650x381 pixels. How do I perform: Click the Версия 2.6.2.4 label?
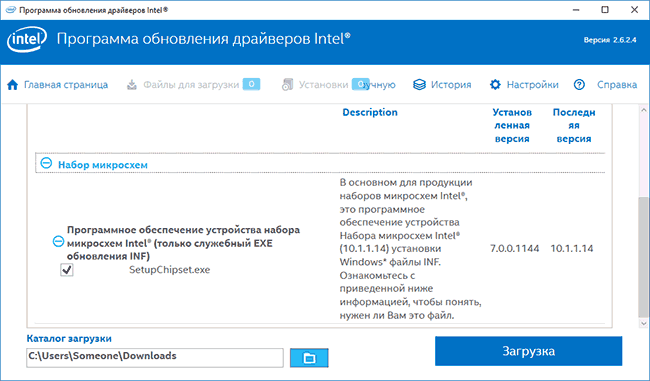click(610, 40)
